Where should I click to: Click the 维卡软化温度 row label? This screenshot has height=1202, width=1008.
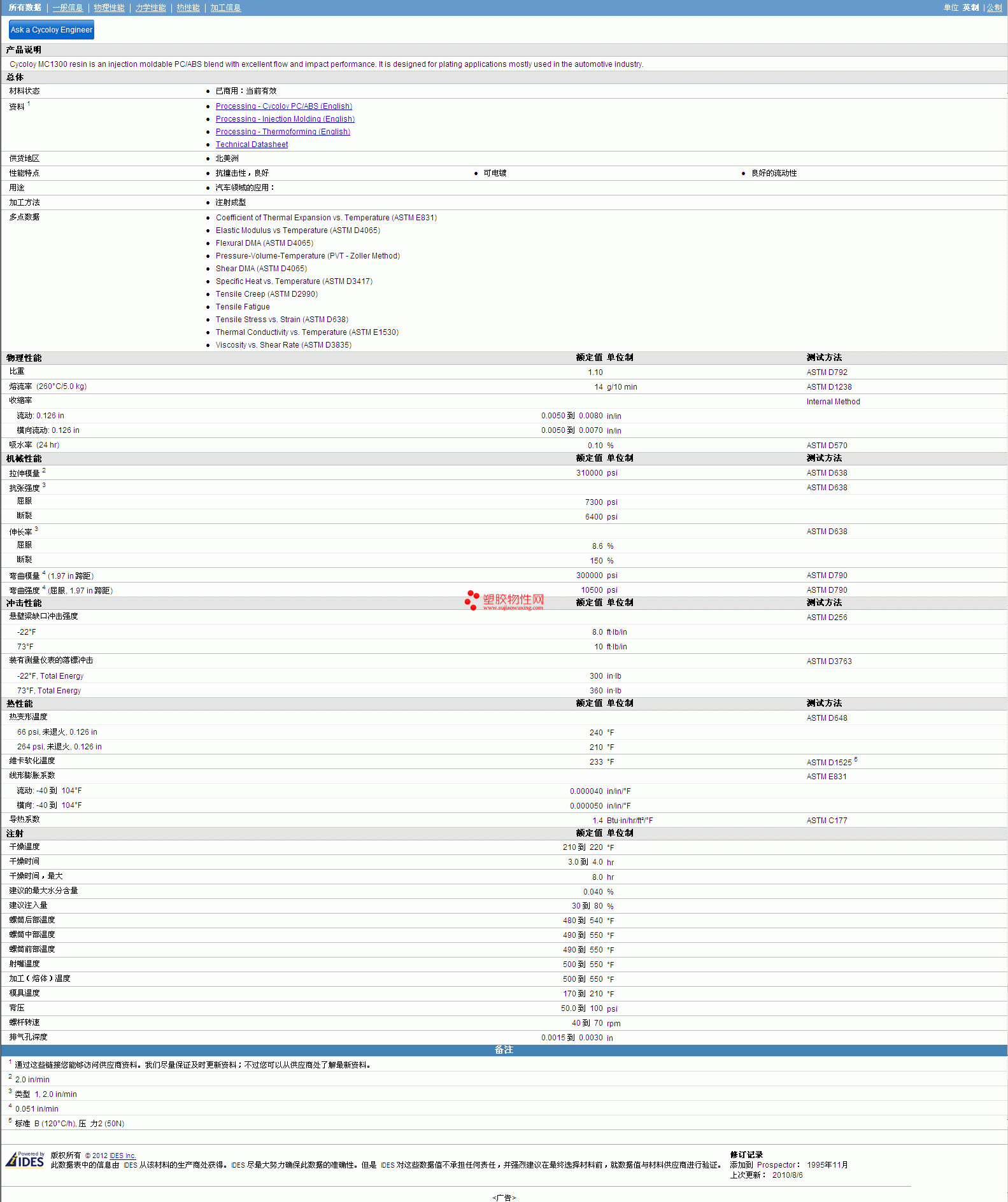(32, 761)
